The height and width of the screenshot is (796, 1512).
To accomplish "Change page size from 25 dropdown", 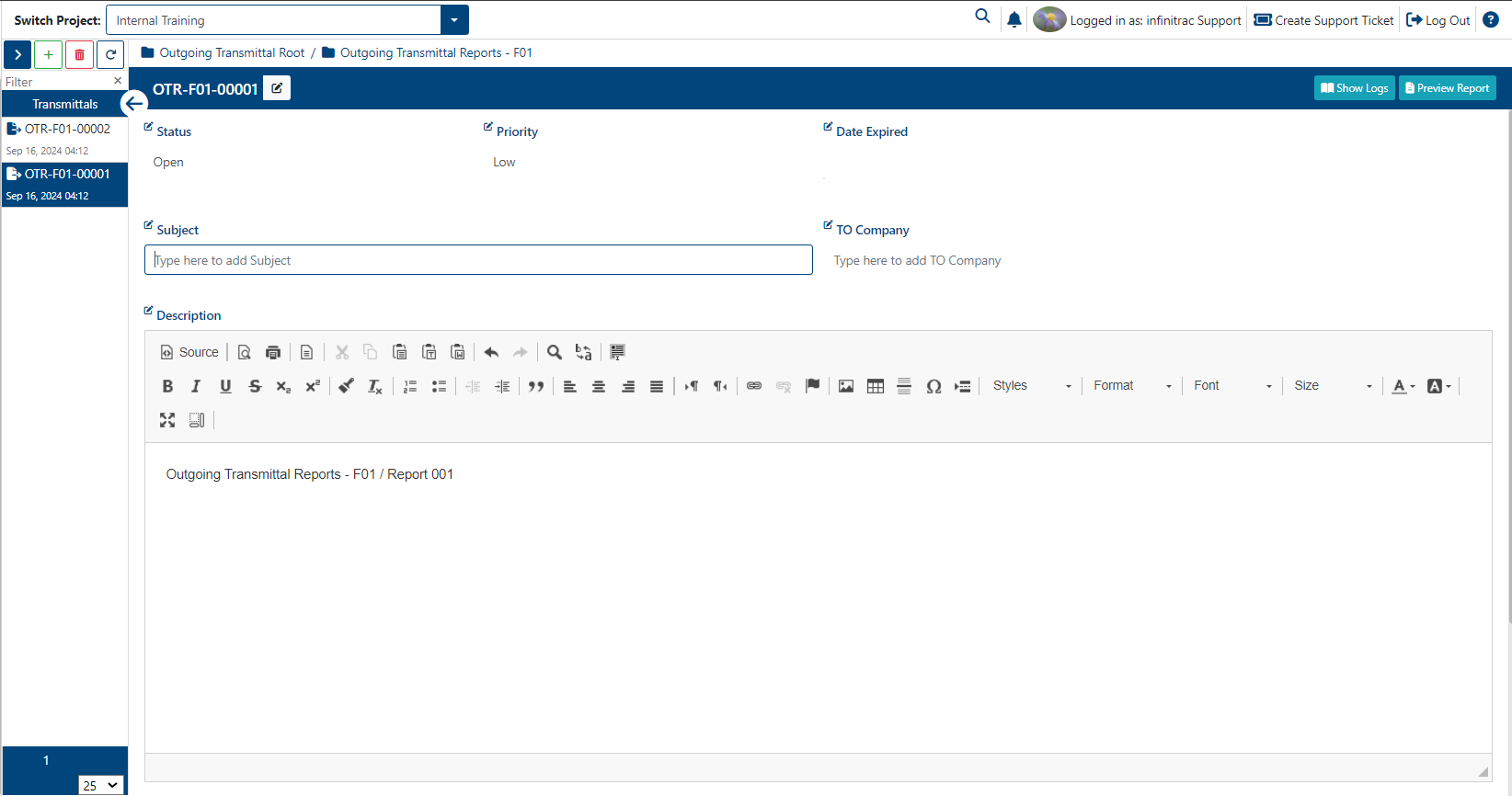I will pyautogui.click(x=101, y=785).
